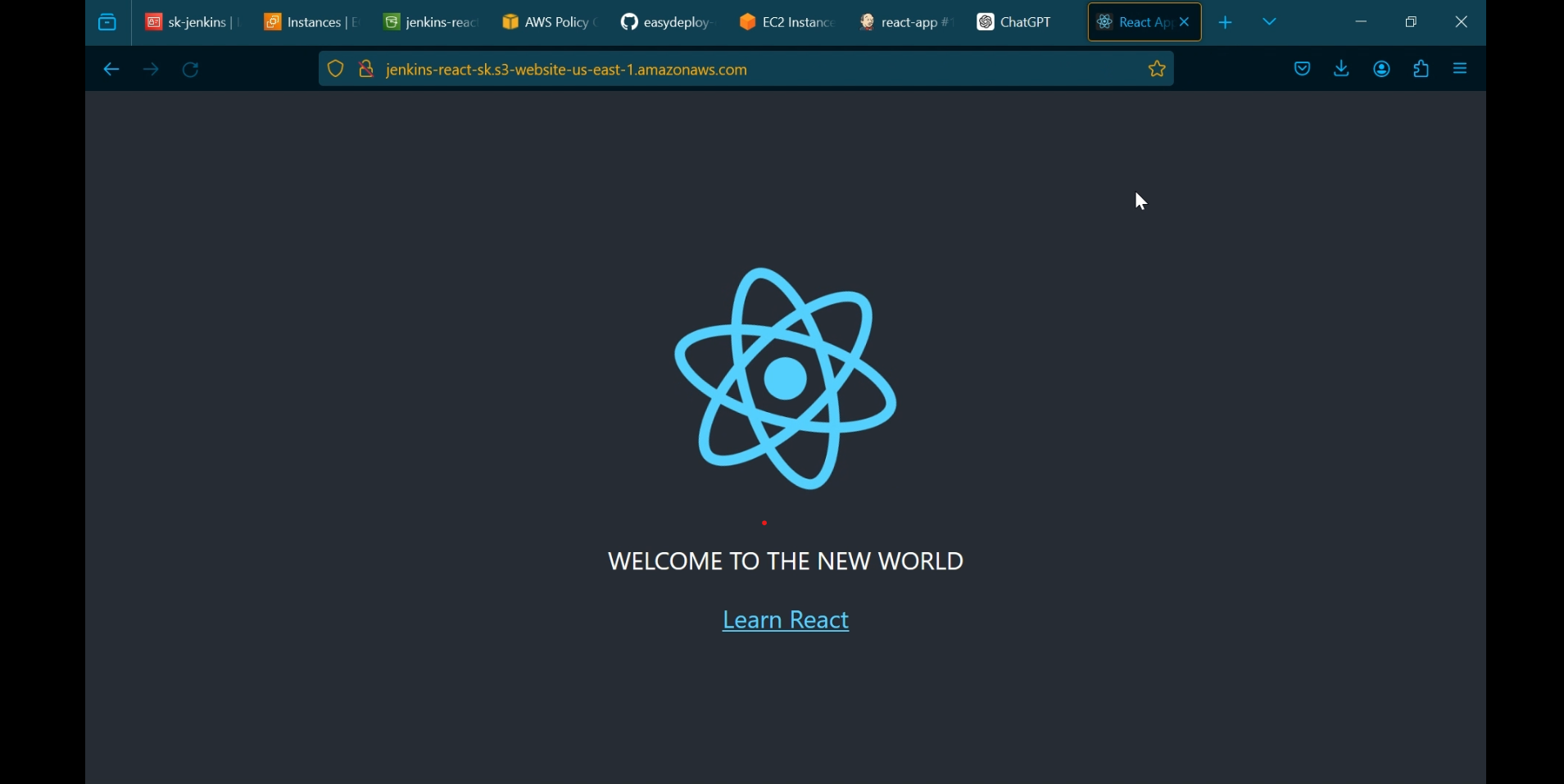The image size is (1564, 784).
Task: Click the React atom logo
Action: pyautogui.click(x=786, y=379)
